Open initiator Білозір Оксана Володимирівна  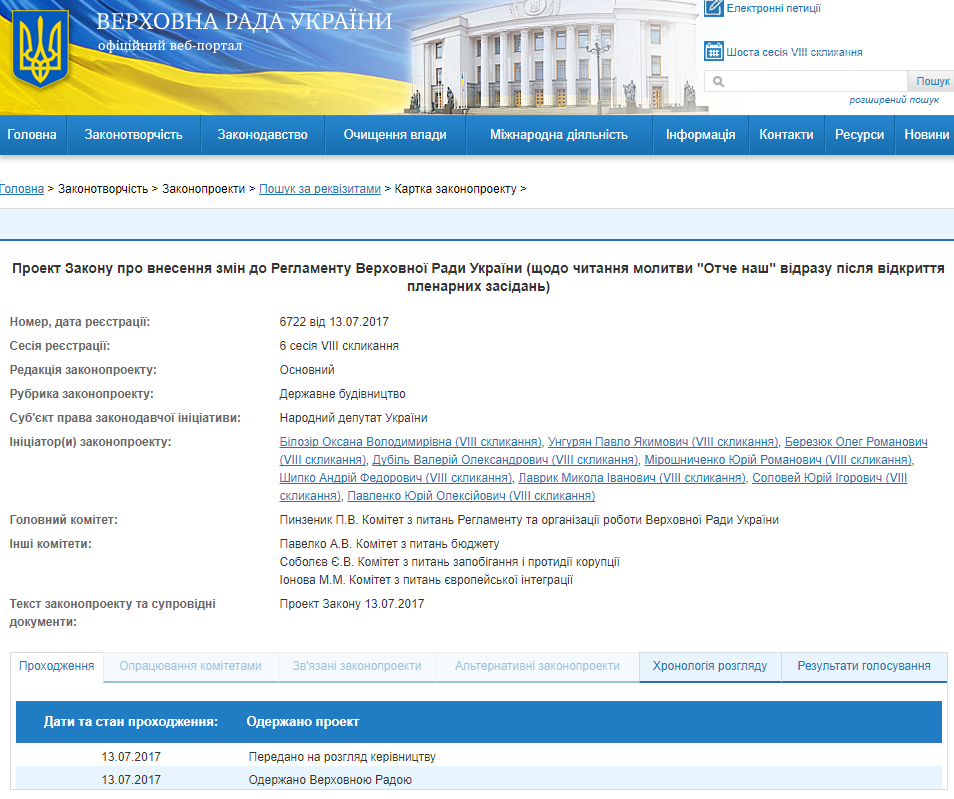pyautogui.click(x=411, y=442)
